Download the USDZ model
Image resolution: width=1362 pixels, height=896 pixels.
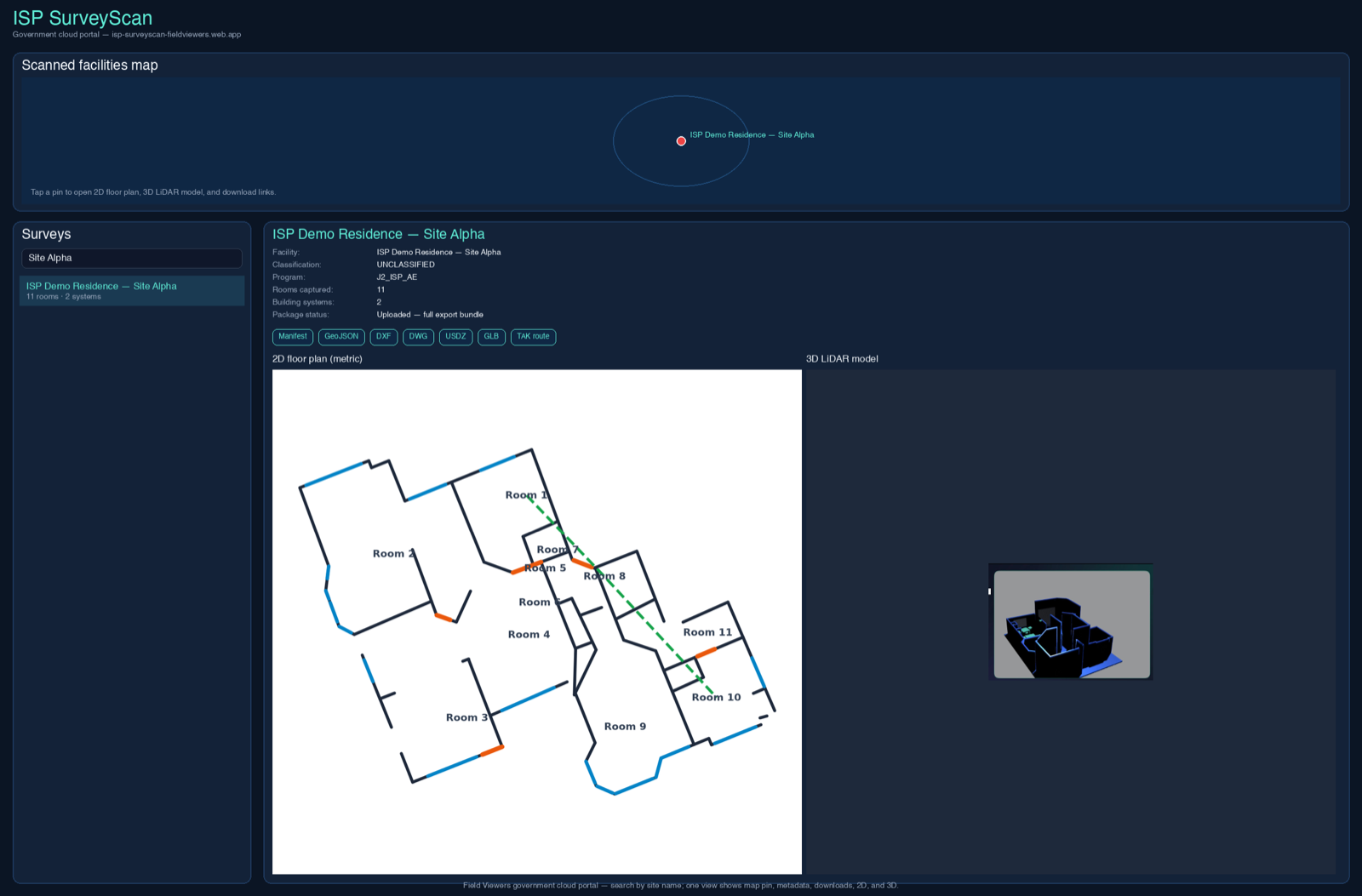point(455,337)
